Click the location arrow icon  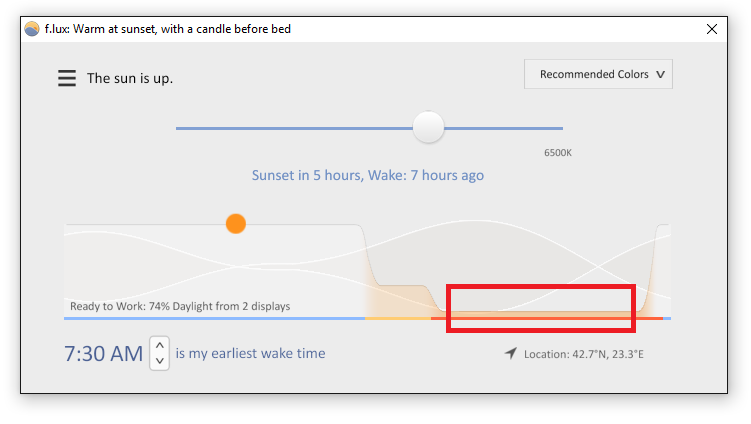coord(511,354)
